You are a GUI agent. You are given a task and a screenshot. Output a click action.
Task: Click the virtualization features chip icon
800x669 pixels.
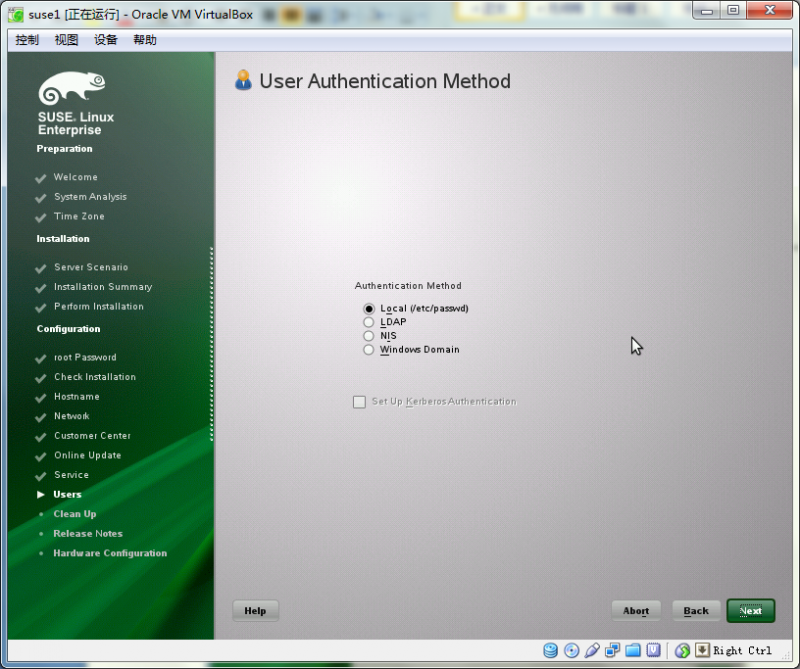click(653, 650)
